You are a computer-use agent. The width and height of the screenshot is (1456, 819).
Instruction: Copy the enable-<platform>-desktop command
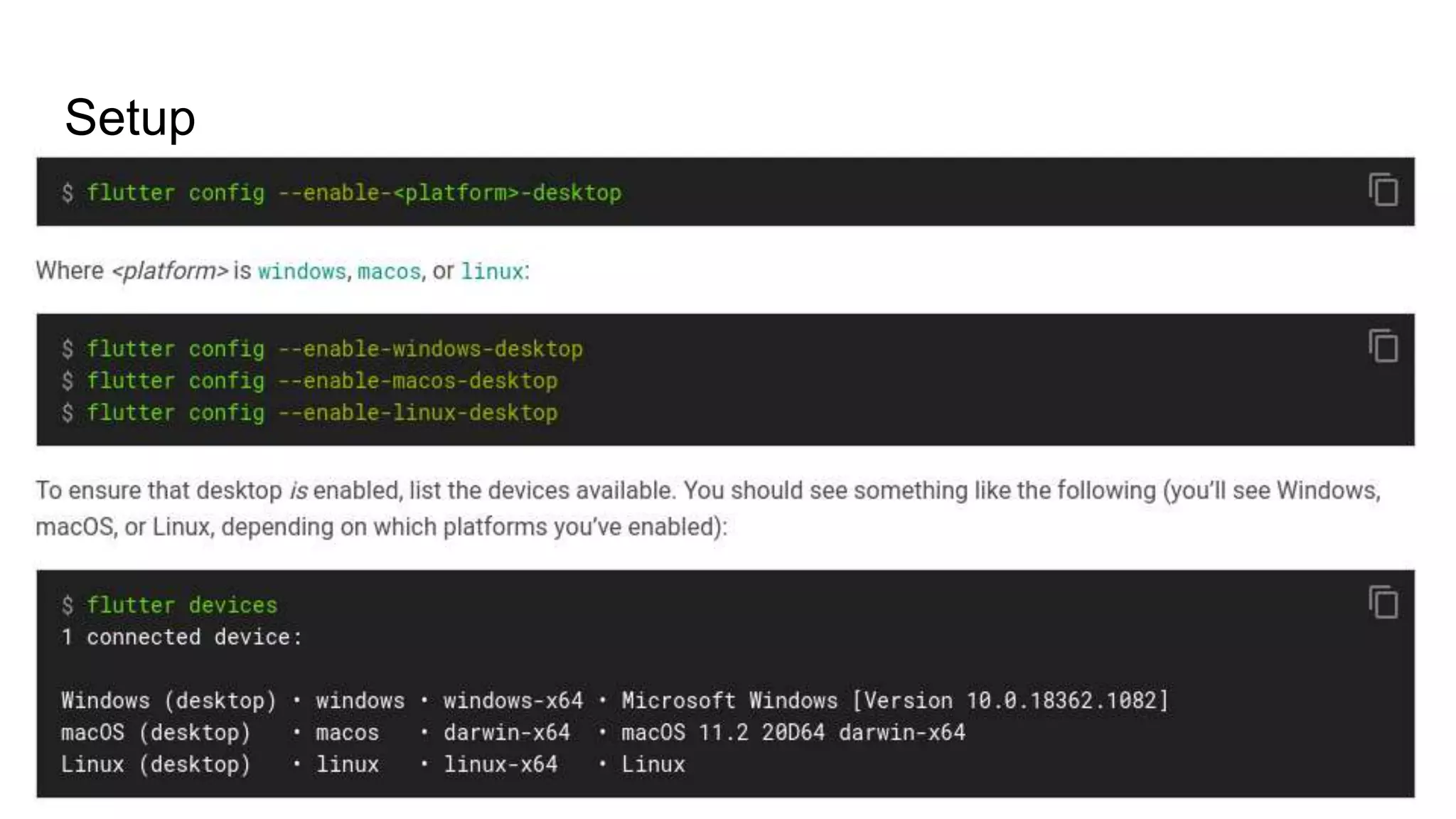[x=1383, y=190]
